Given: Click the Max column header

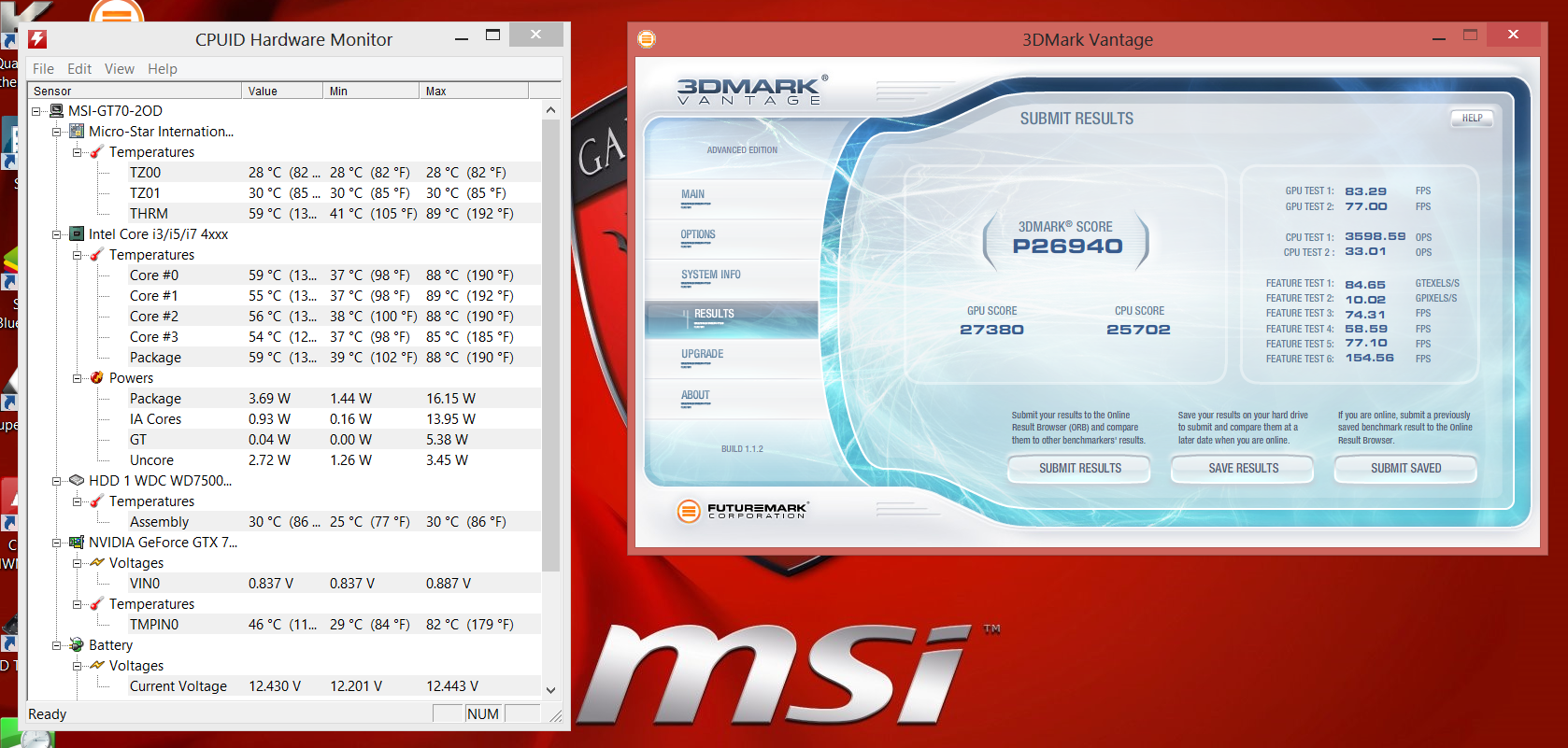Looking at the screenshot, I should pos(474,91).
